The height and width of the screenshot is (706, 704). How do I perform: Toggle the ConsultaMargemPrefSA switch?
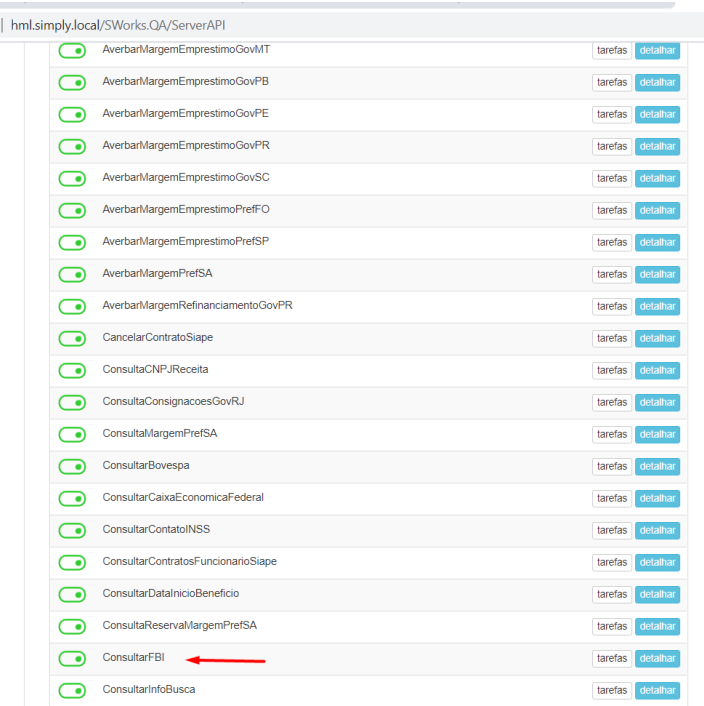(x=72, y=434)
